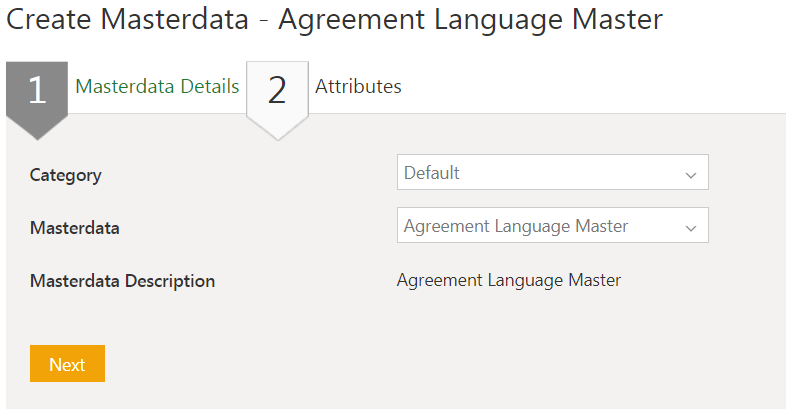This screenshot has height=409, width=786.
Task: Click the Masterdata Description label
Action: pyautogui.click(x=122, y=281)
